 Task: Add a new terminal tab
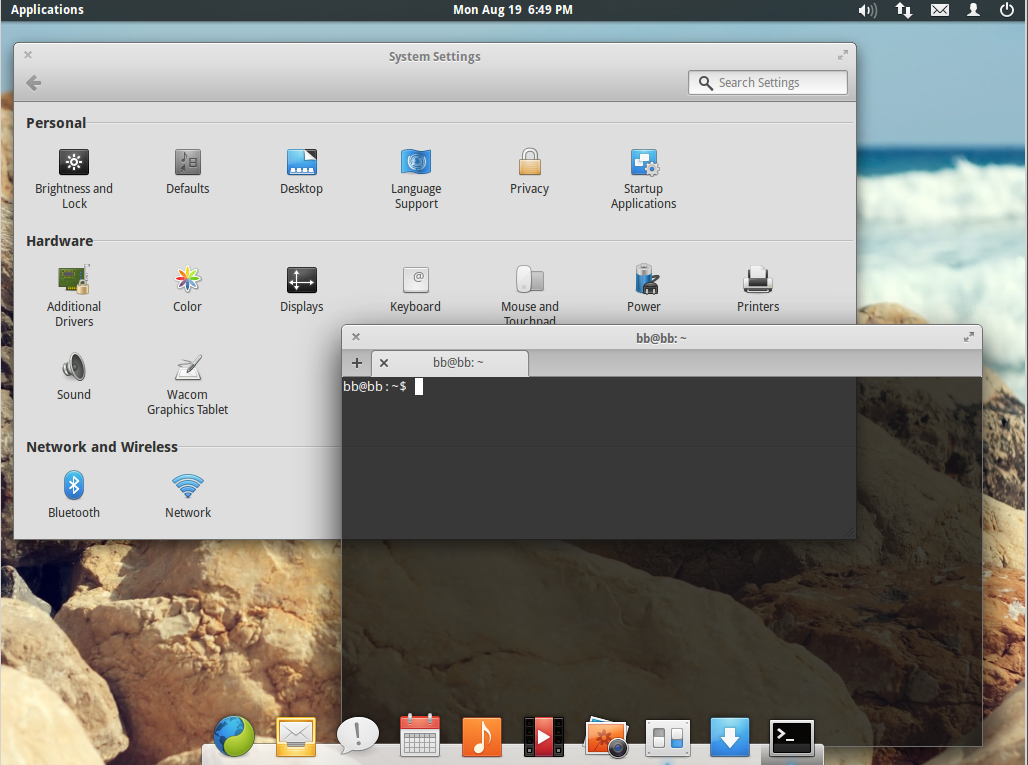click(357, 363)
